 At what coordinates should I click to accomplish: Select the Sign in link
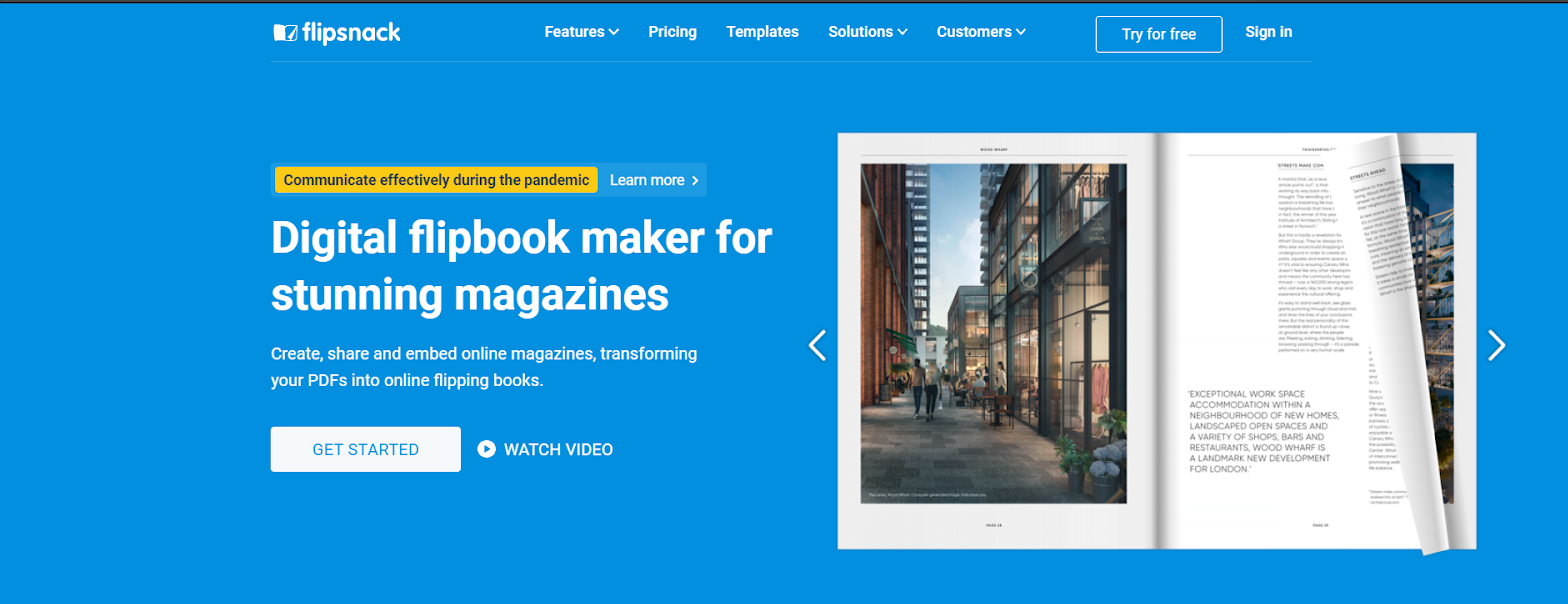(x=1268, y=32)
